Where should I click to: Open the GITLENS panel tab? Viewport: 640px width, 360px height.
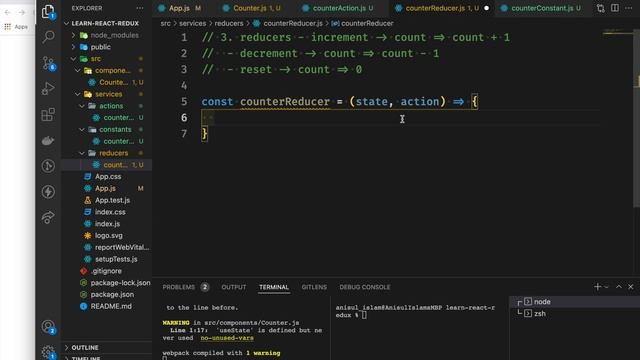[314, 287]
